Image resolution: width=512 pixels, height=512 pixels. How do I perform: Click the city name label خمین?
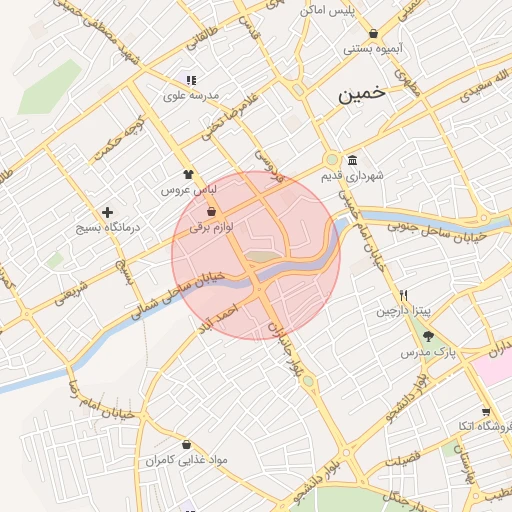[x=362, y=94]
